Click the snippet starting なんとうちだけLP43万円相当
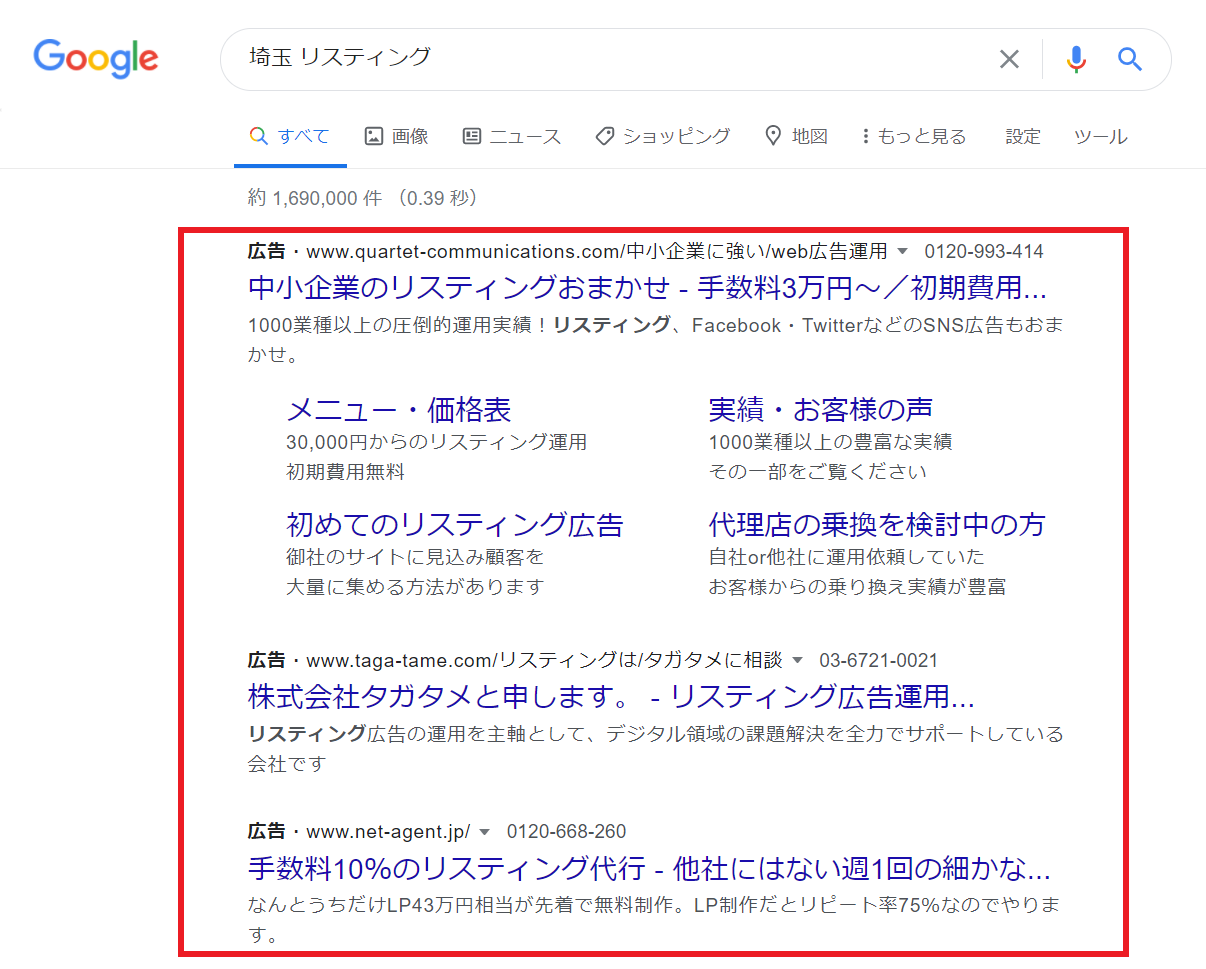 (x=654, y=920)
